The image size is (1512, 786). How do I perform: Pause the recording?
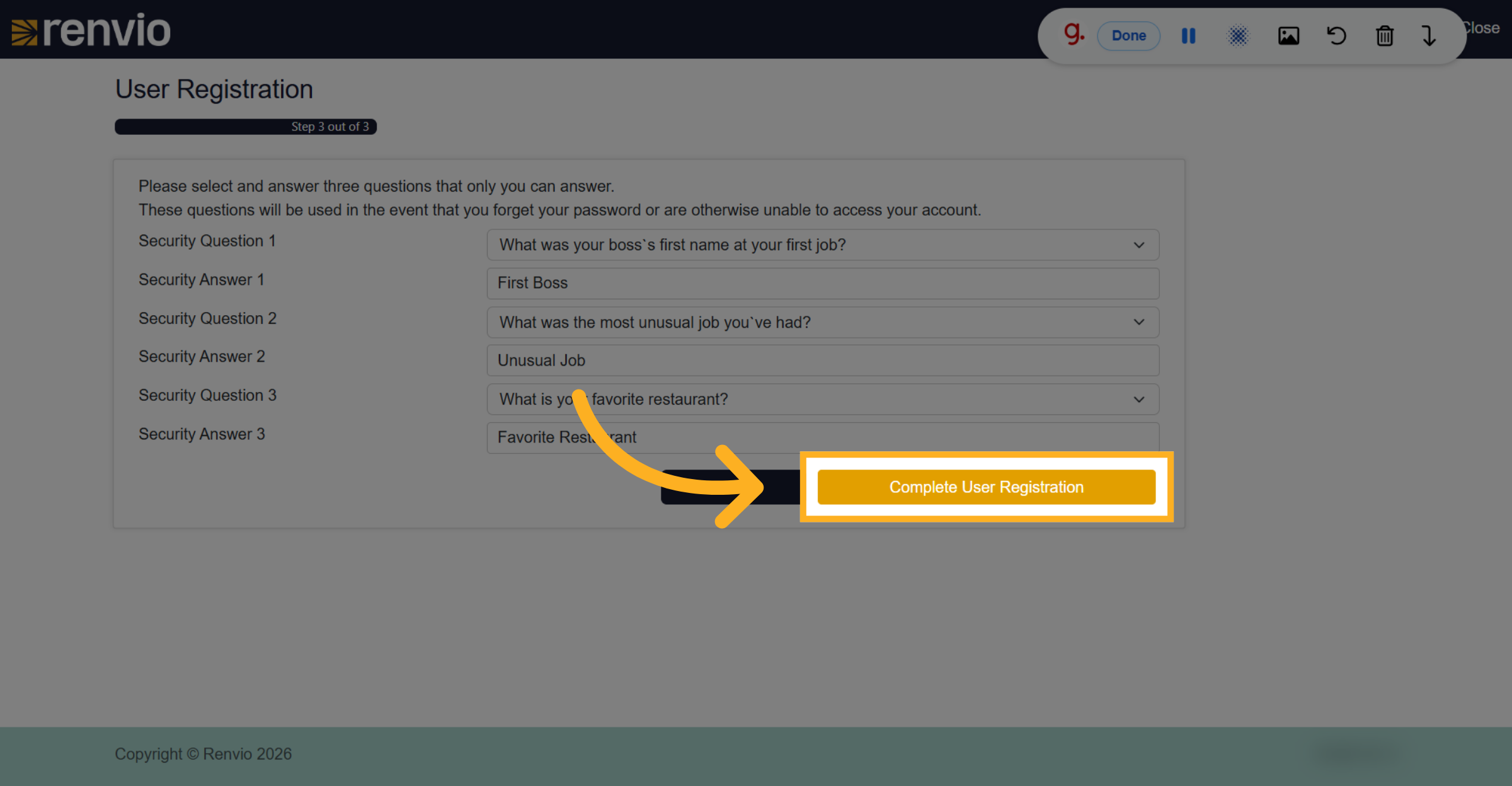coord(1188,36)
